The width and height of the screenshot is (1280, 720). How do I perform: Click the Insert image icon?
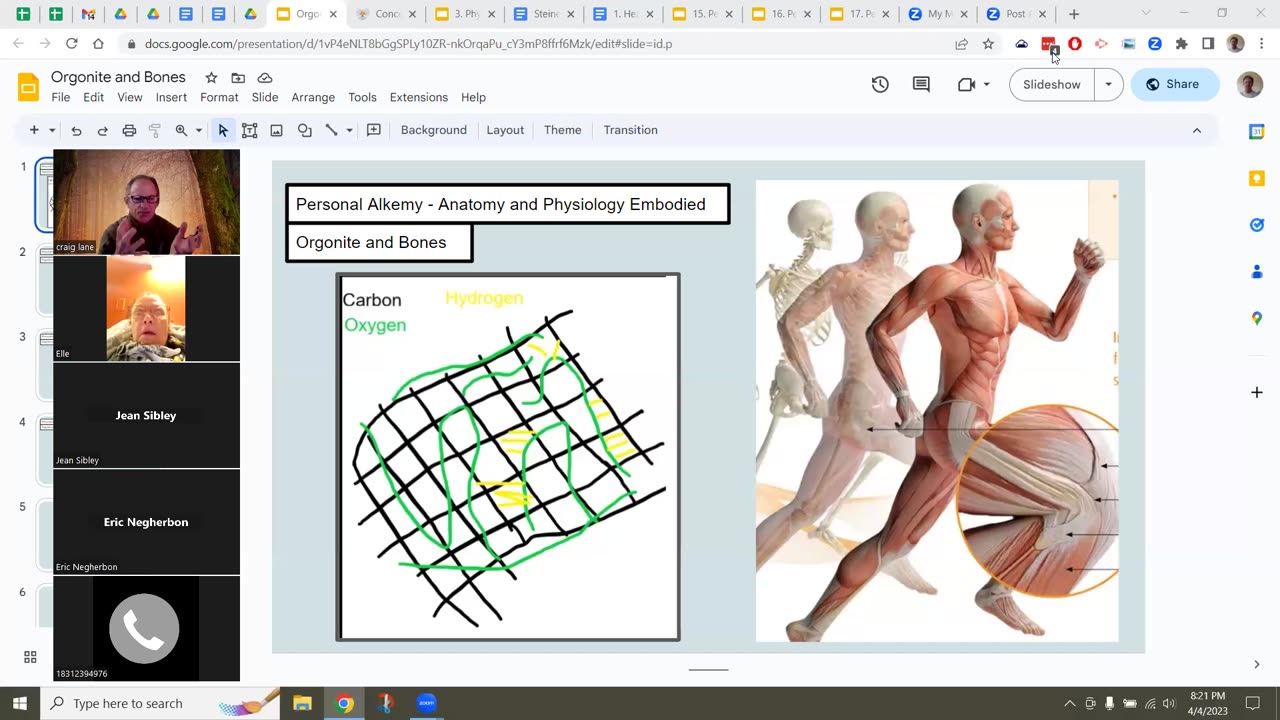[x=277, y=130]
